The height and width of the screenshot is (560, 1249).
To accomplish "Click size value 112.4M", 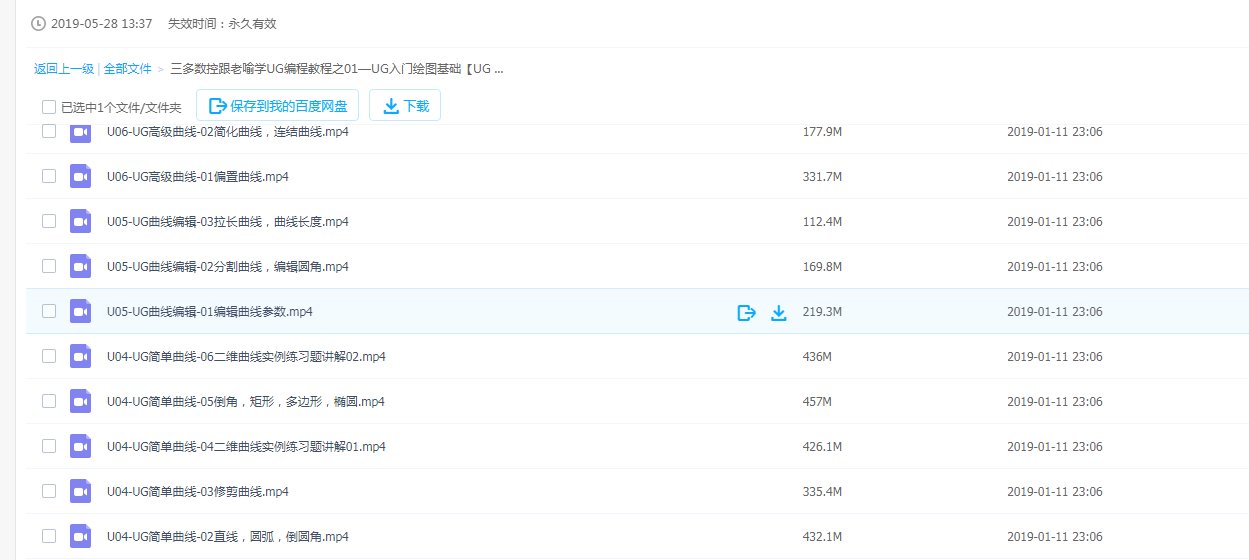I will pyautogui.click(x=823, y=221).
